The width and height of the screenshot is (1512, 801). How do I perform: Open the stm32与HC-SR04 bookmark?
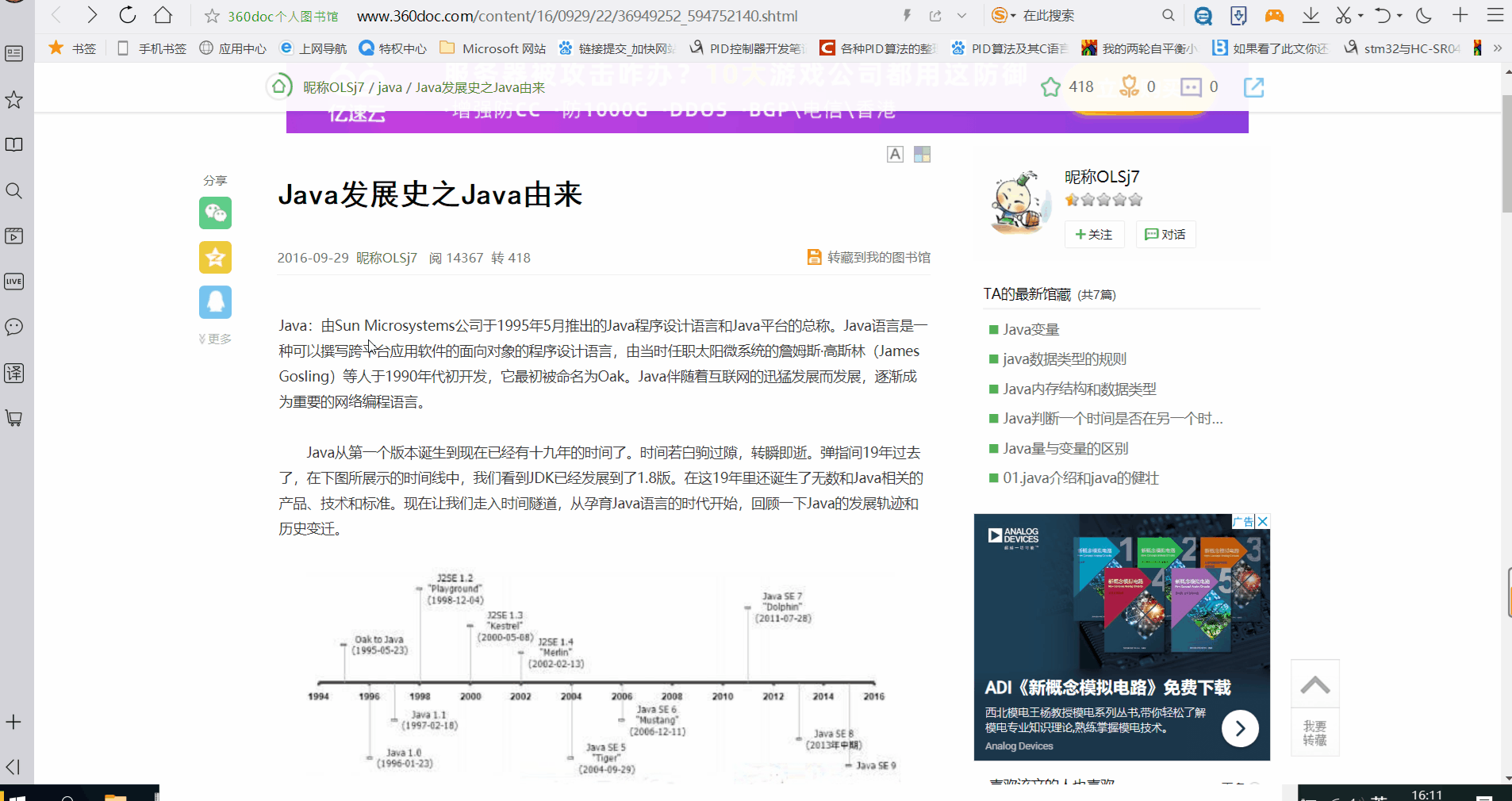coord(1403,48)
